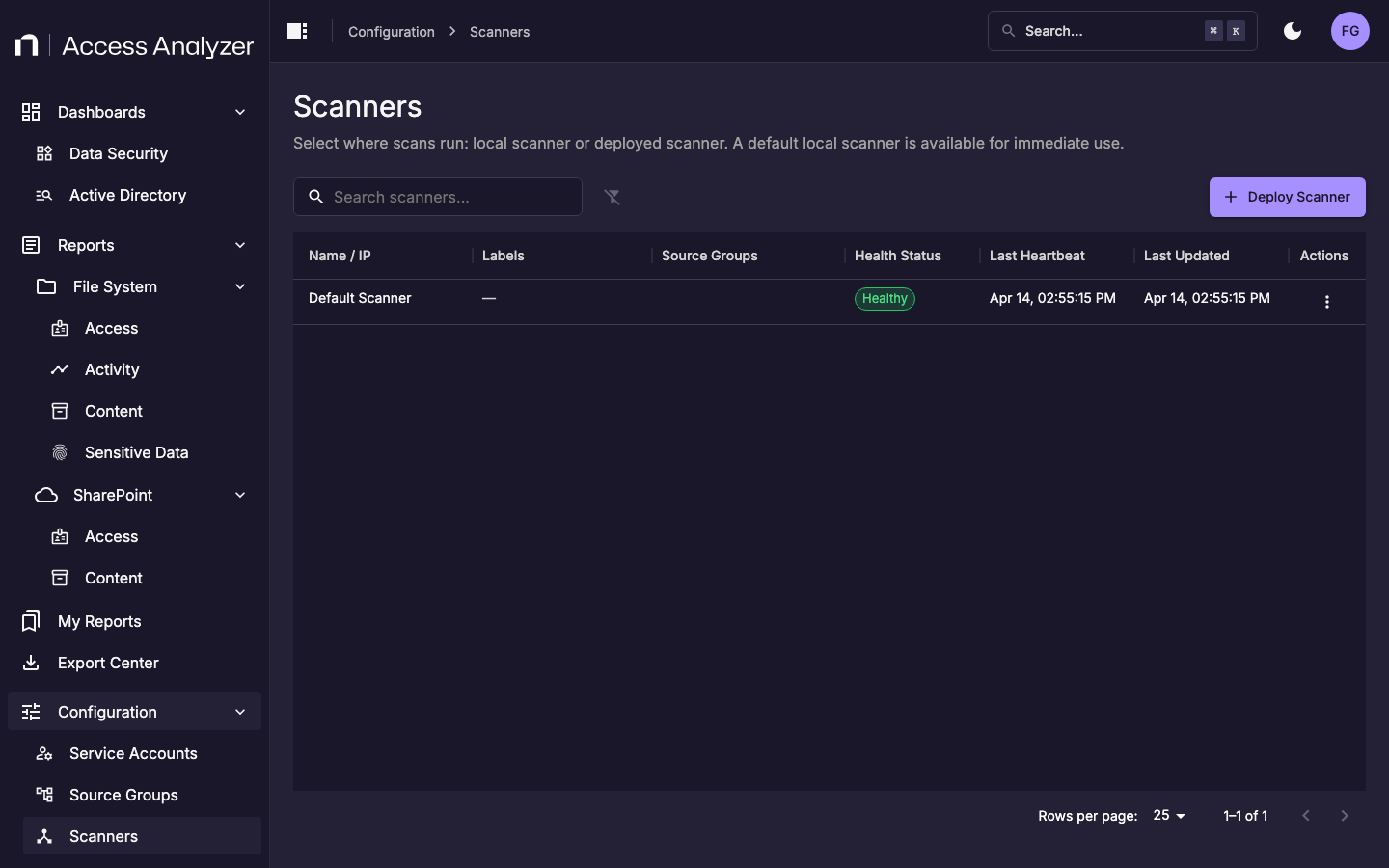Open the FG user avatar menu

tap(1349, 31)
